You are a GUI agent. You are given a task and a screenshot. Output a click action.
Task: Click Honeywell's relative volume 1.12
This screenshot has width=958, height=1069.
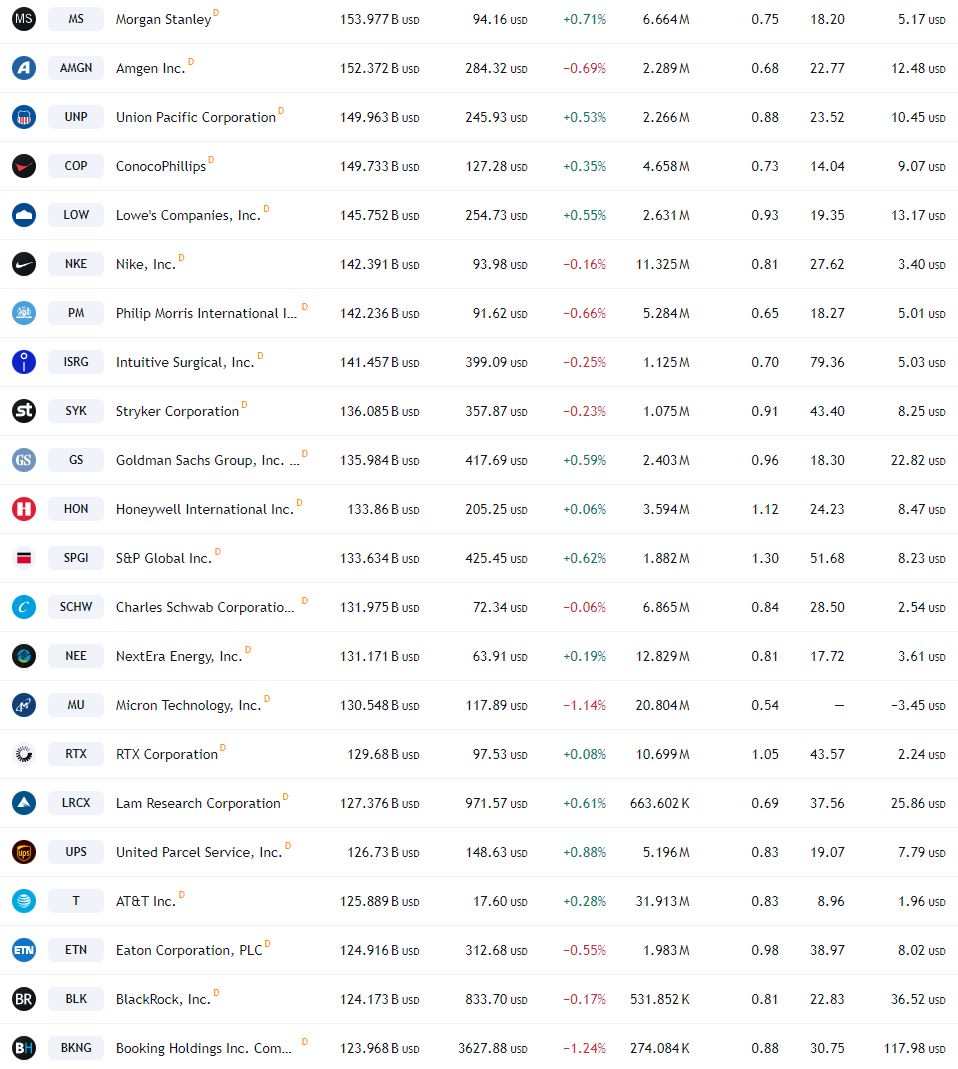click(x=765, y=510)
